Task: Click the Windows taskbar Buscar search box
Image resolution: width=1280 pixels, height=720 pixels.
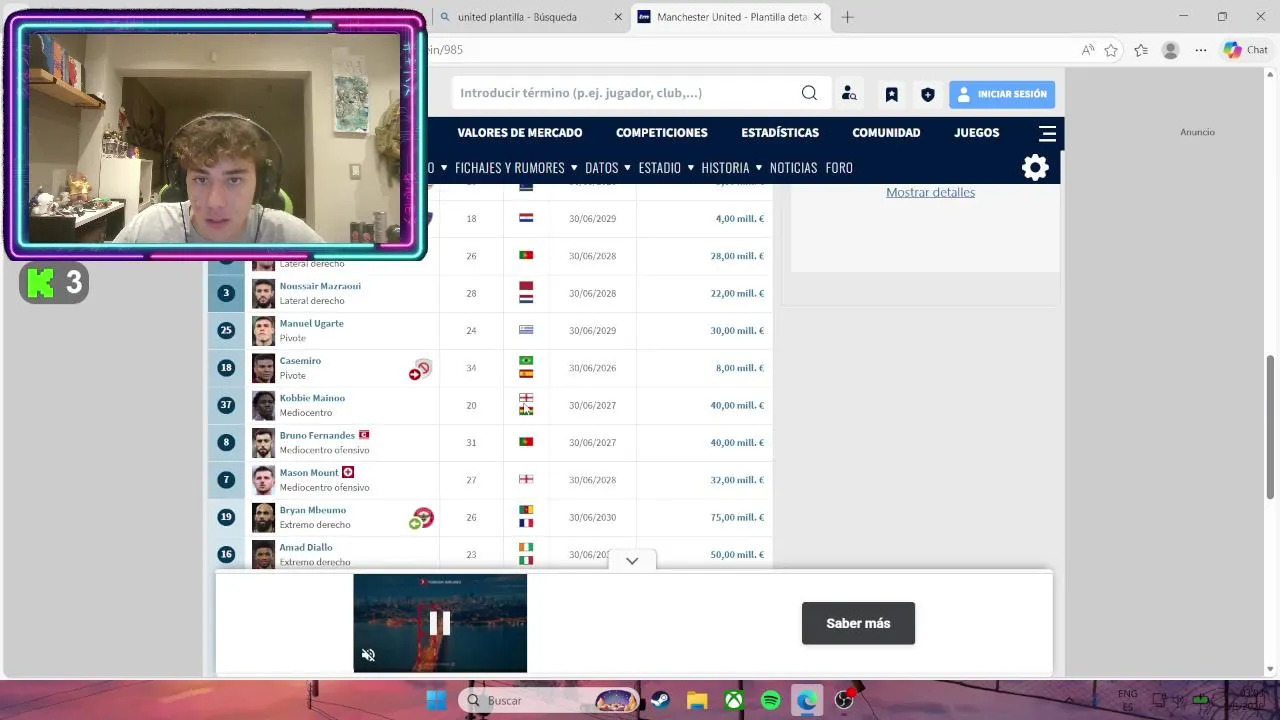Action: click(550, 701)
